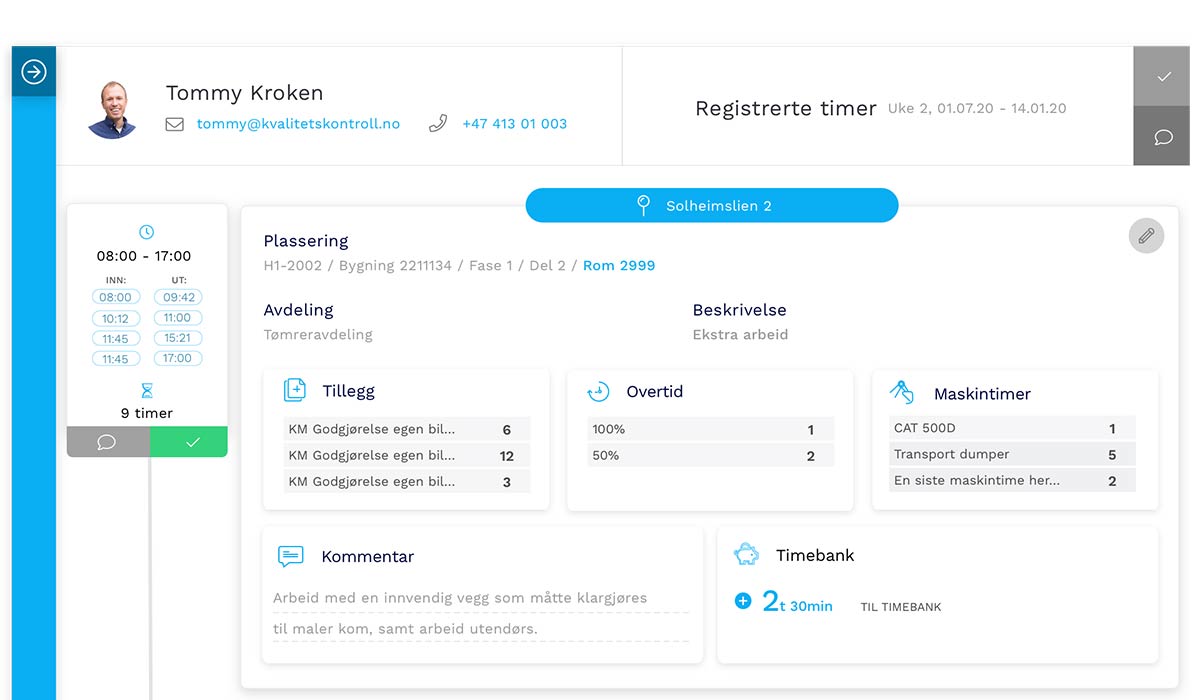Click the +47 413 01 003 phone link
This screenshot has width=1200, height=700.
point(514,124)
